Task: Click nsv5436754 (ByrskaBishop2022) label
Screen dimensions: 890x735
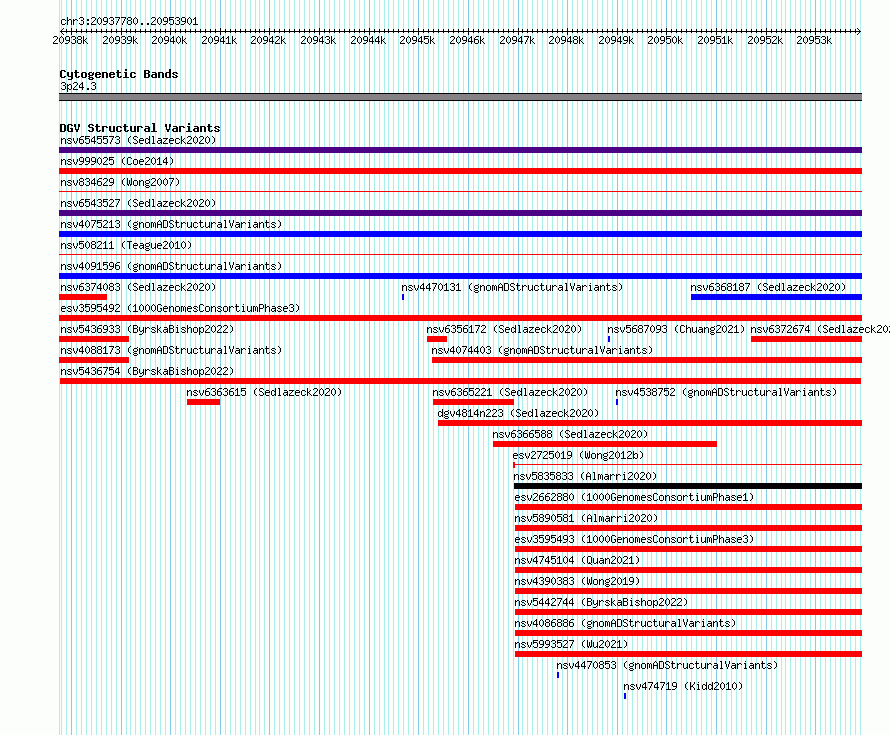Action: (x=147, y=371)
